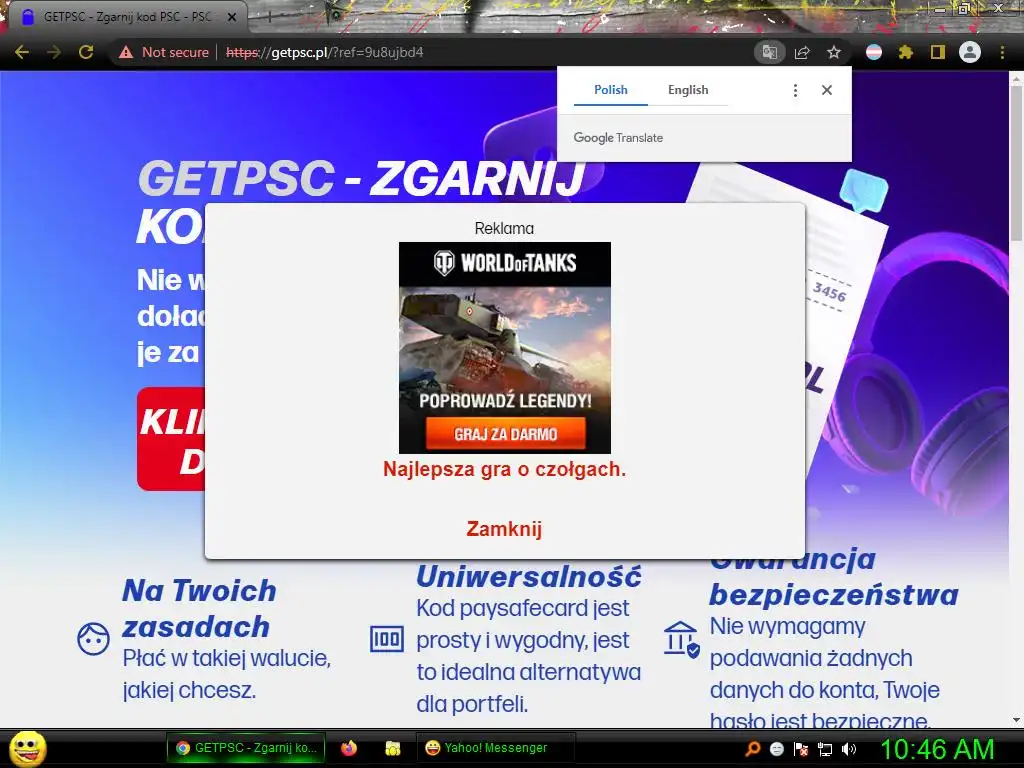The width and height of the screenshot is (1024, 768).
Task: Reload the getpsc.pl page
Action: pos(86,52)
